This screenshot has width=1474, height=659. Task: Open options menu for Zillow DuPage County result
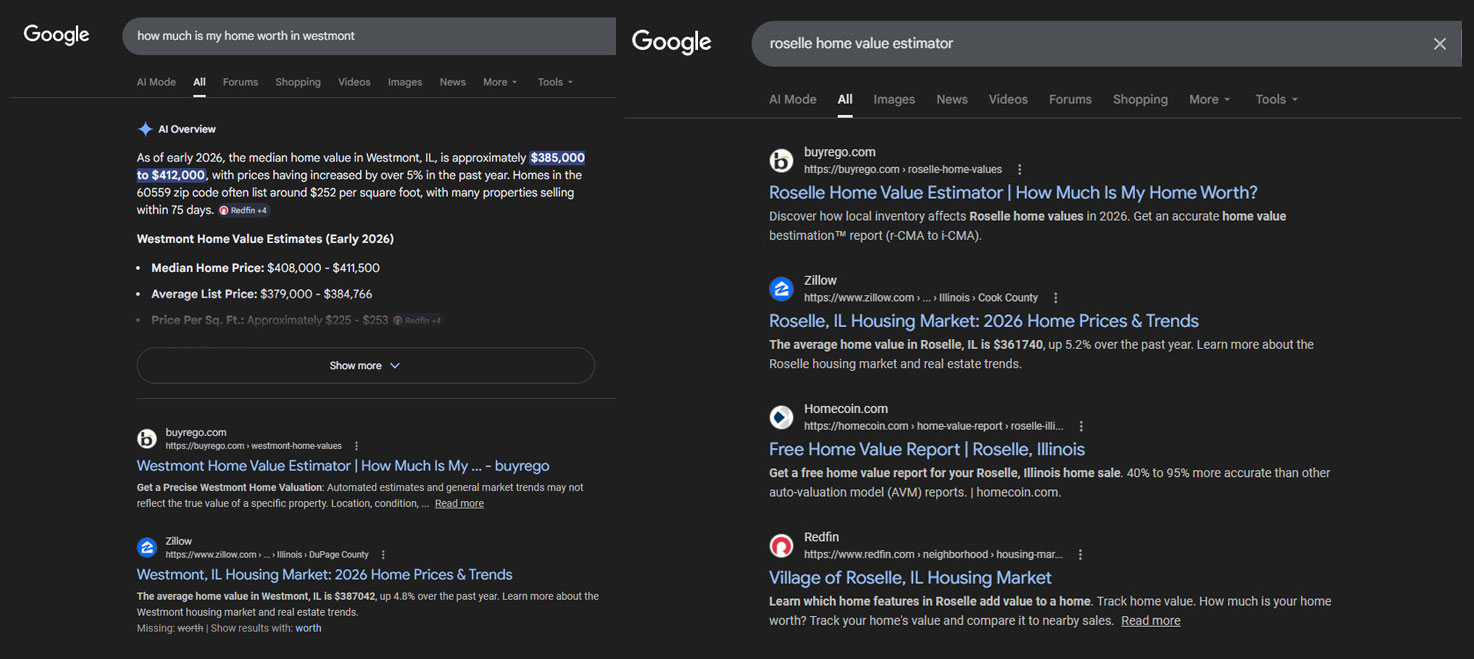[x=383, y=555]
